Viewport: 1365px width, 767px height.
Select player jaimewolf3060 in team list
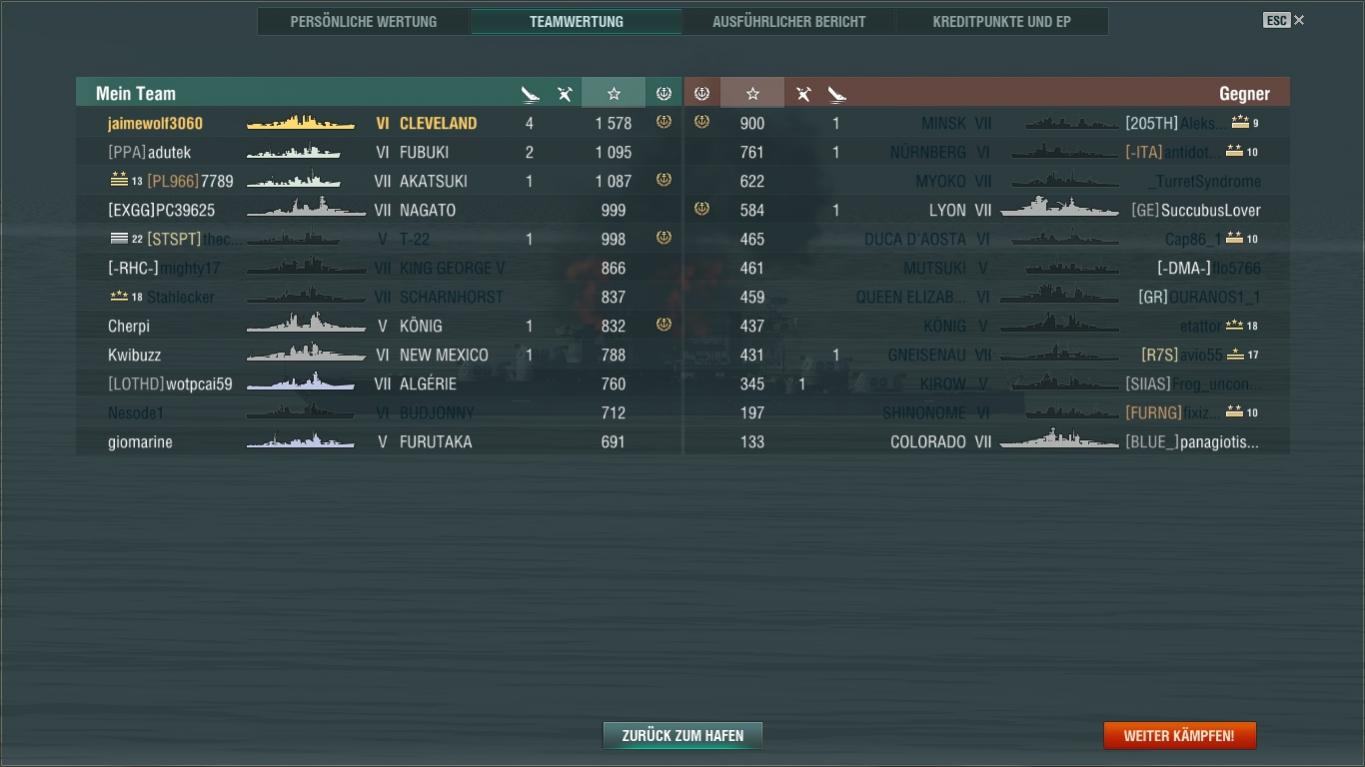point(155,123)
